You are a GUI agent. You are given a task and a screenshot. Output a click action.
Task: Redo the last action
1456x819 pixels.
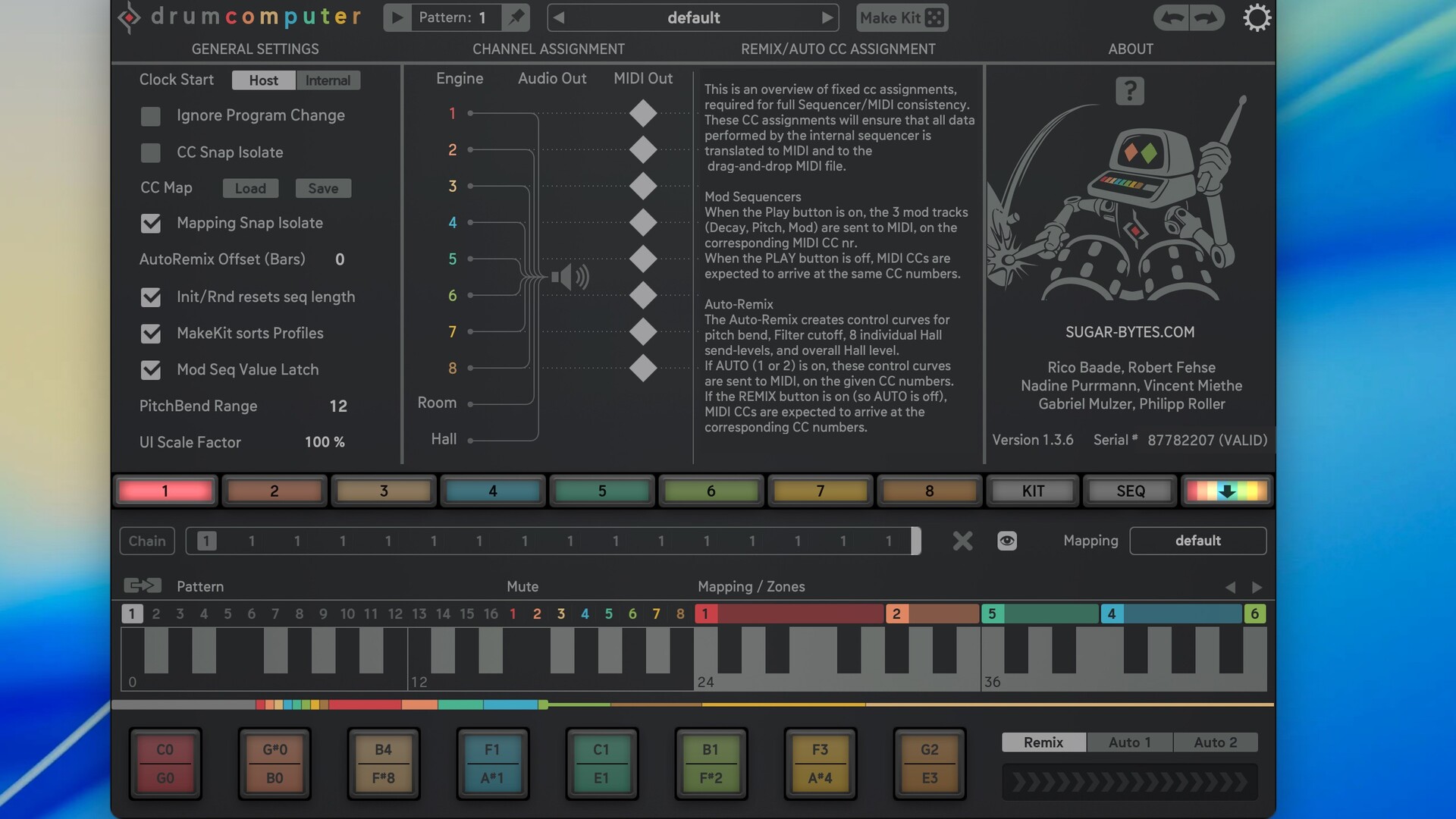tap(1207, 17)
